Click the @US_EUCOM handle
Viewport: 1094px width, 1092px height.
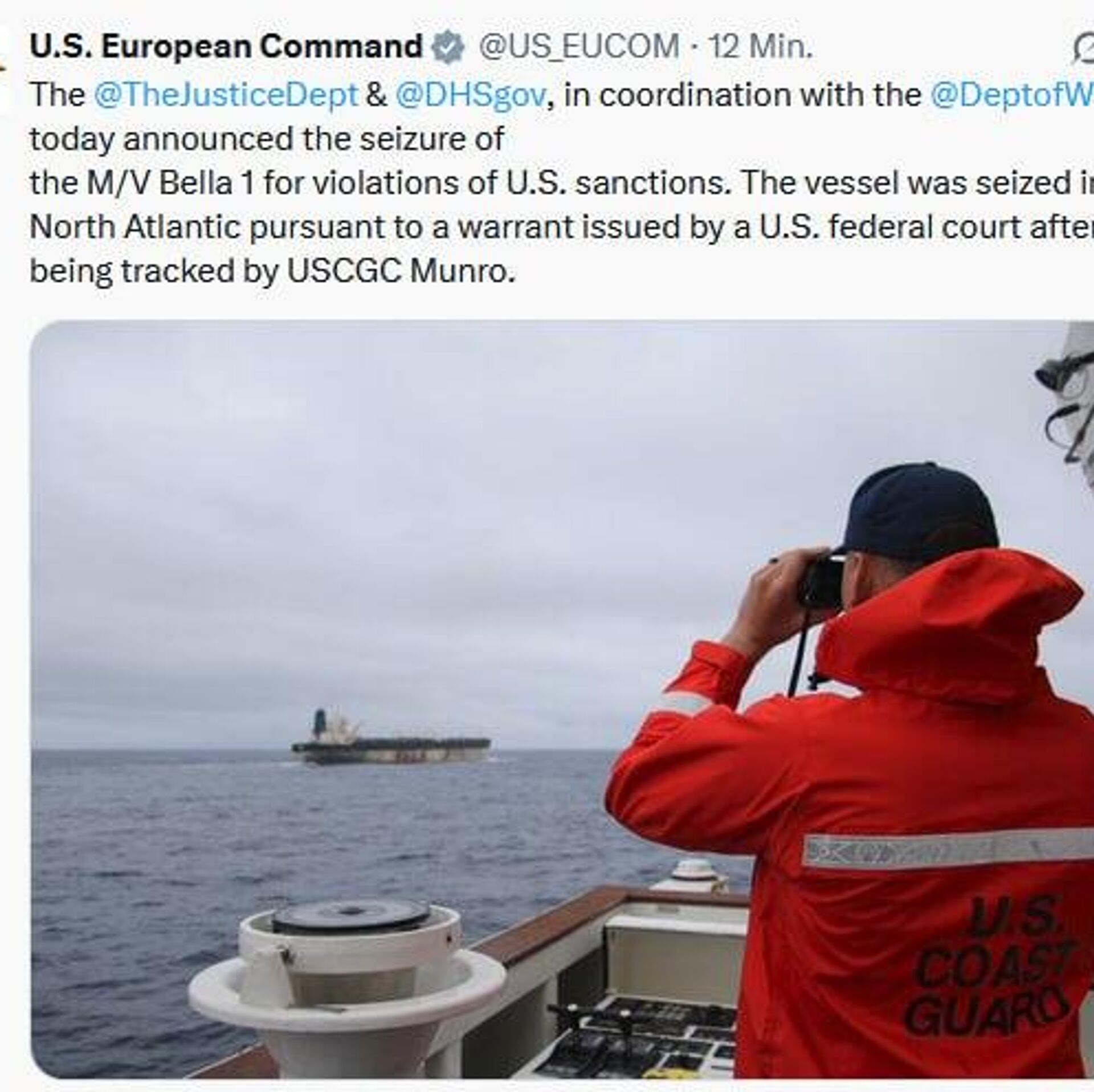[x=579, y=47]
